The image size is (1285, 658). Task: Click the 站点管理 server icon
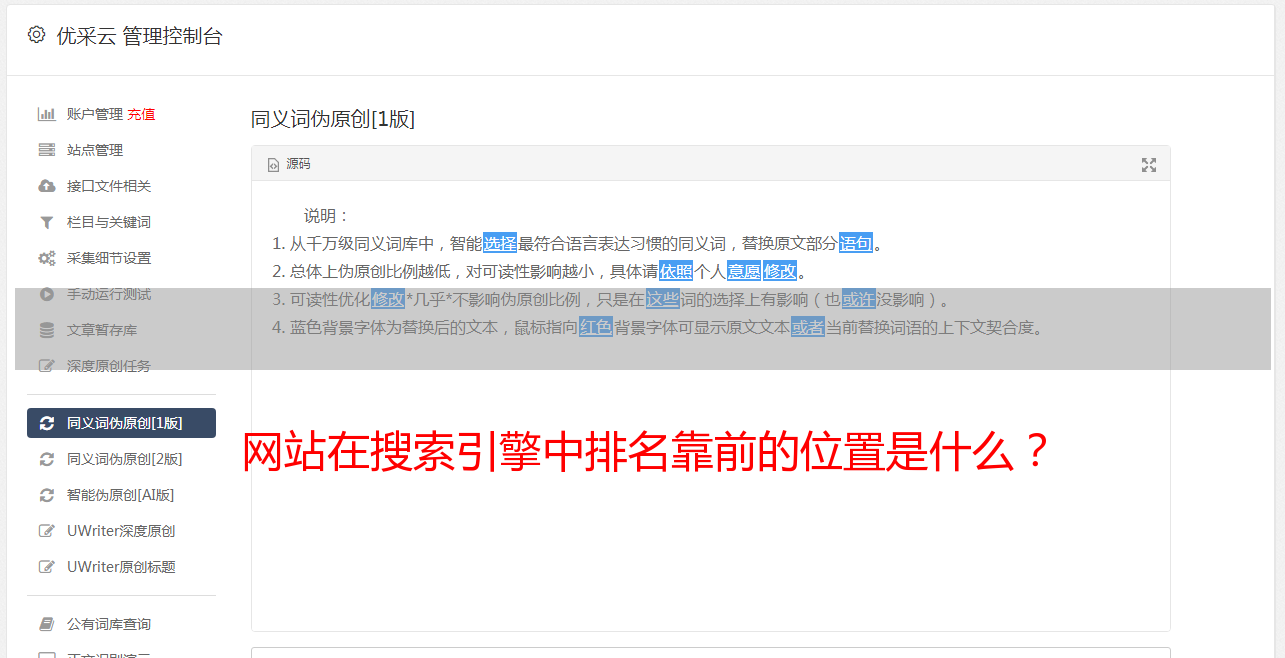pos(46,150)
